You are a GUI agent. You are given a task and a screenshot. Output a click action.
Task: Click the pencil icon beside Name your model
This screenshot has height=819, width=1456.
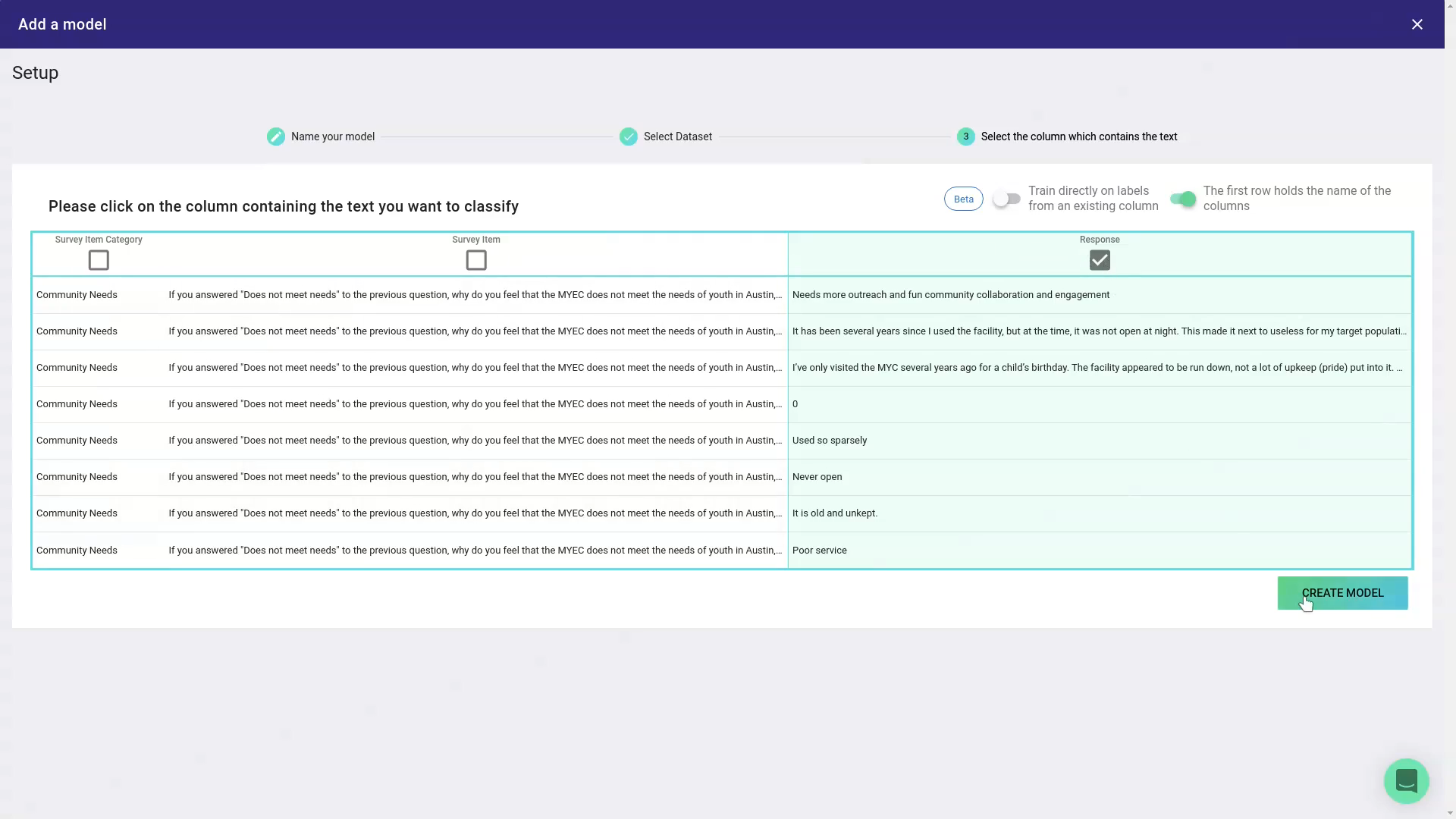click(276, 136)
